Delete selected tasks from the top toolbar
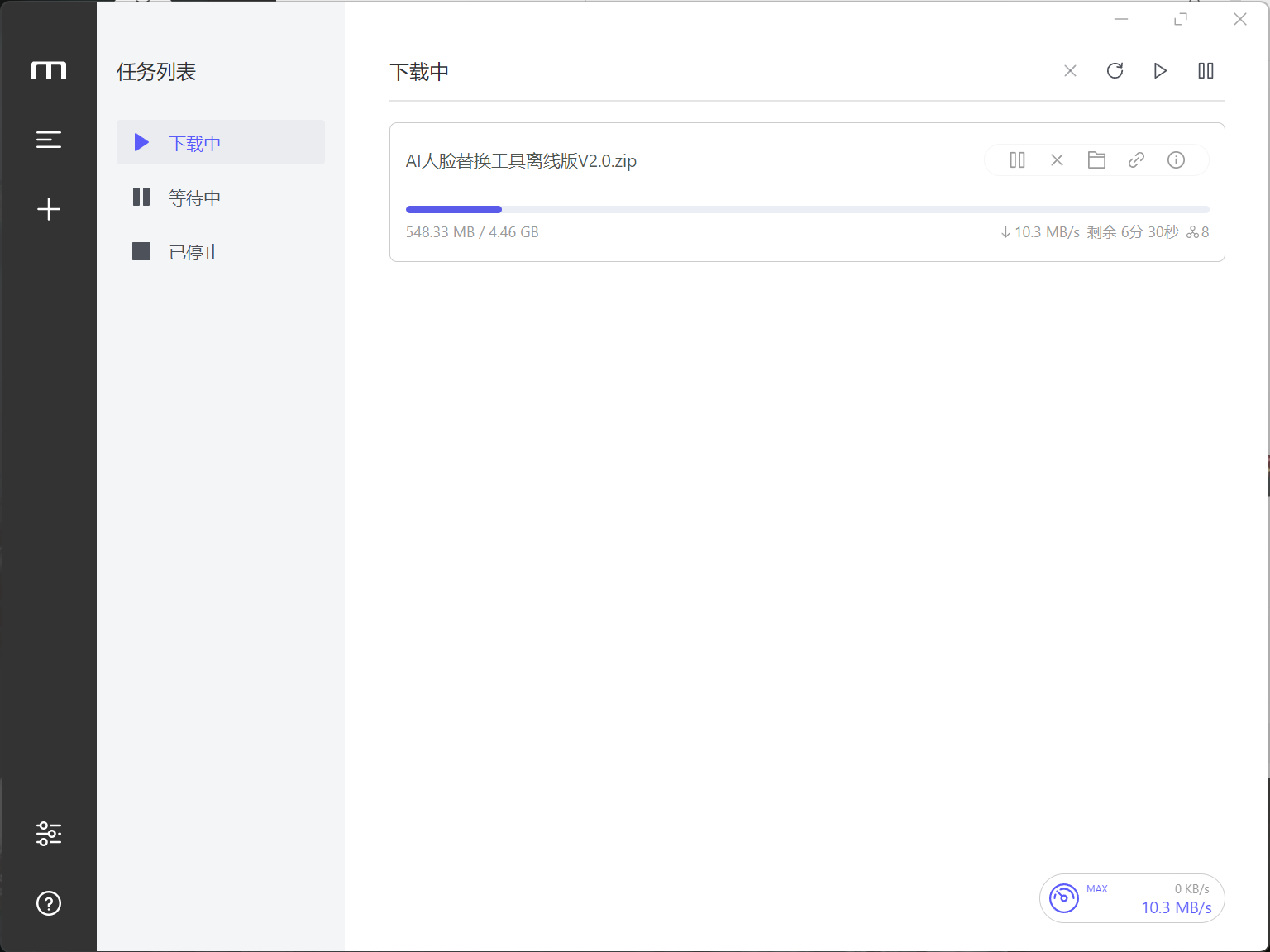This screenshot has height=952, width=1270. [x=1070, y=71]
